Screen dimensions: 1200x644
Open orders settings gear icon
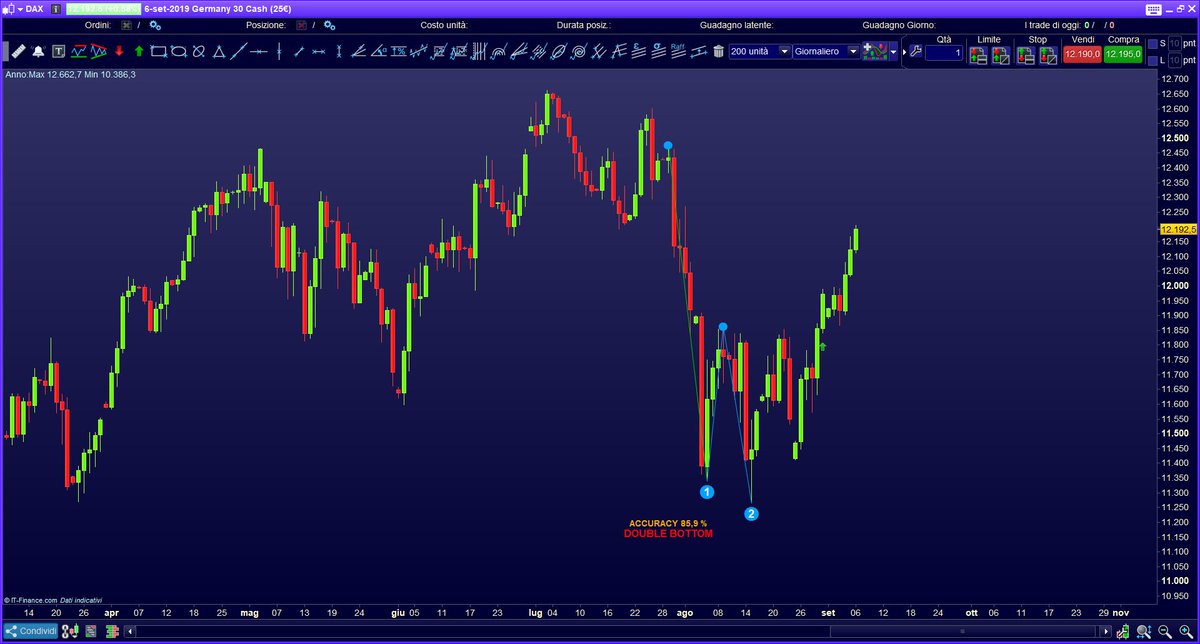click(x=155, y=25)
